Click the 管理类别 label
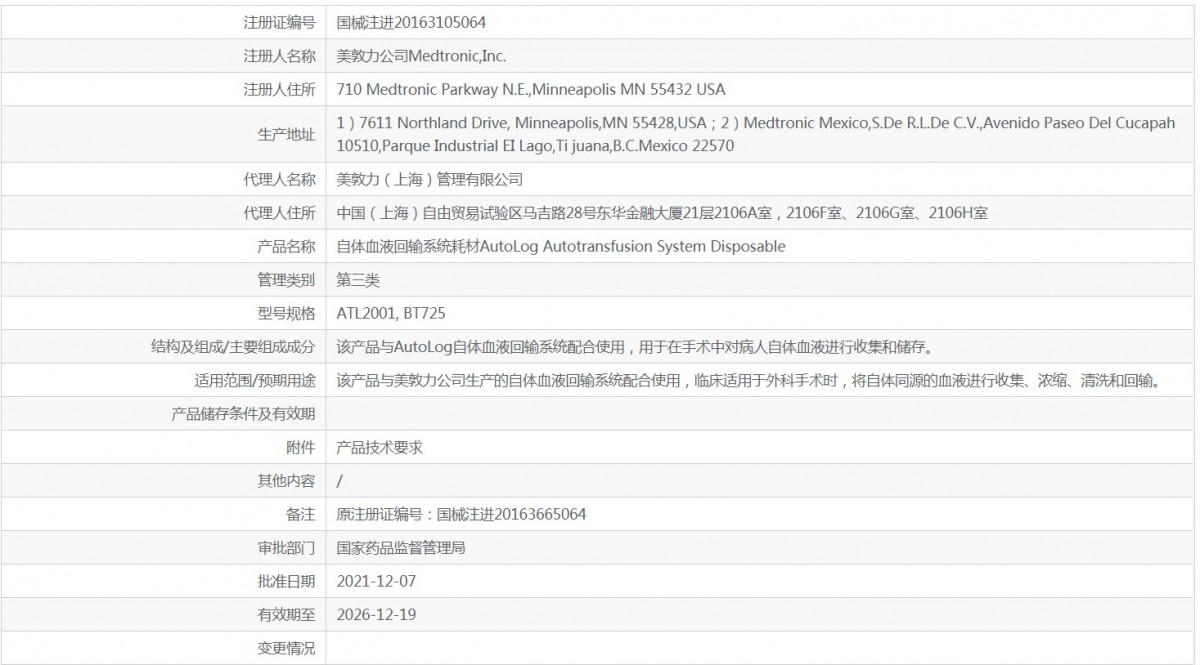Viewport: 1200px width, 665px height. pyautogui.click(x=286, y=280)
